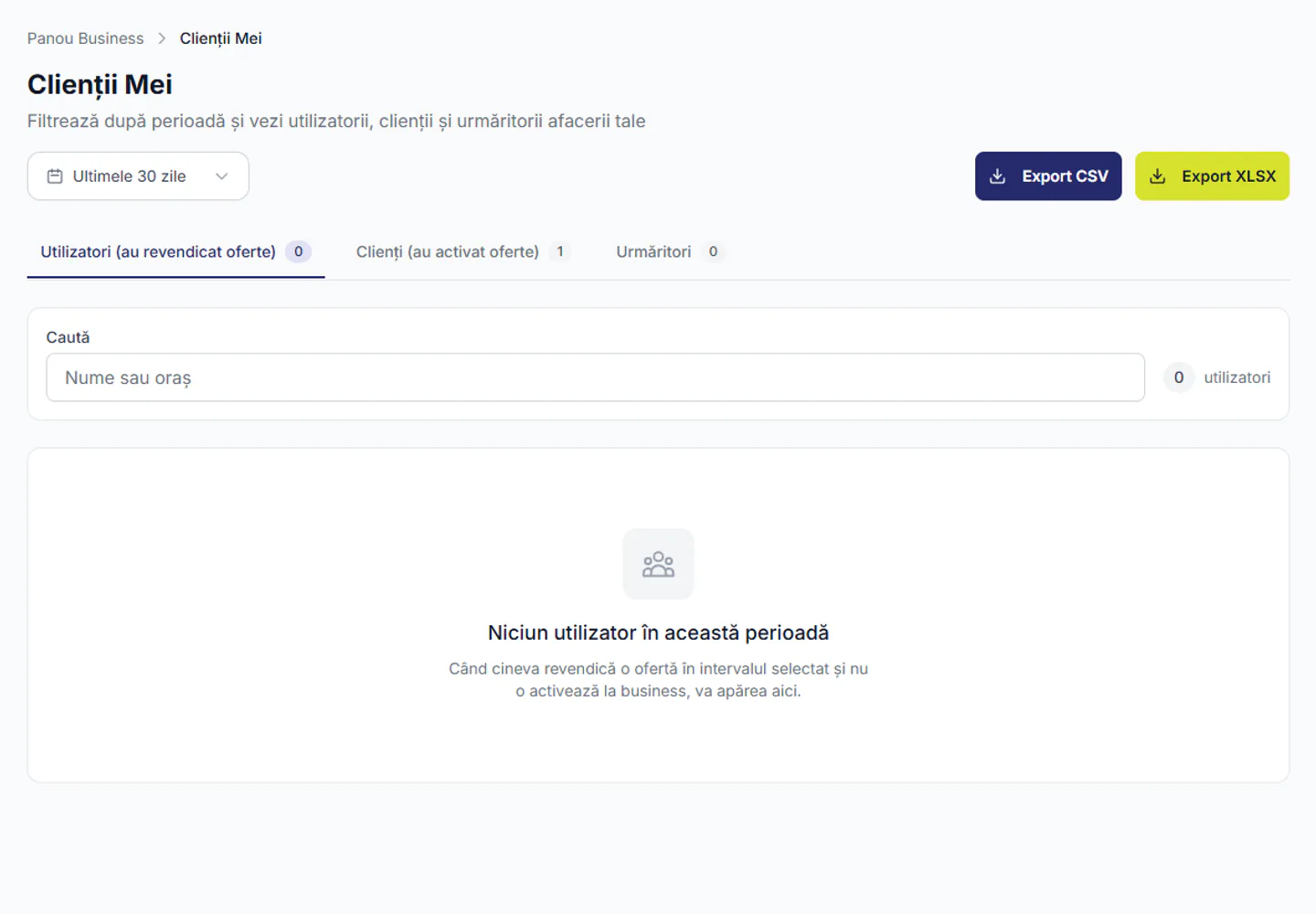The image size is (1316, 914).
Task: Select the Utilizatori (au revendicat oferte) tab
Action: click(175, 251)
